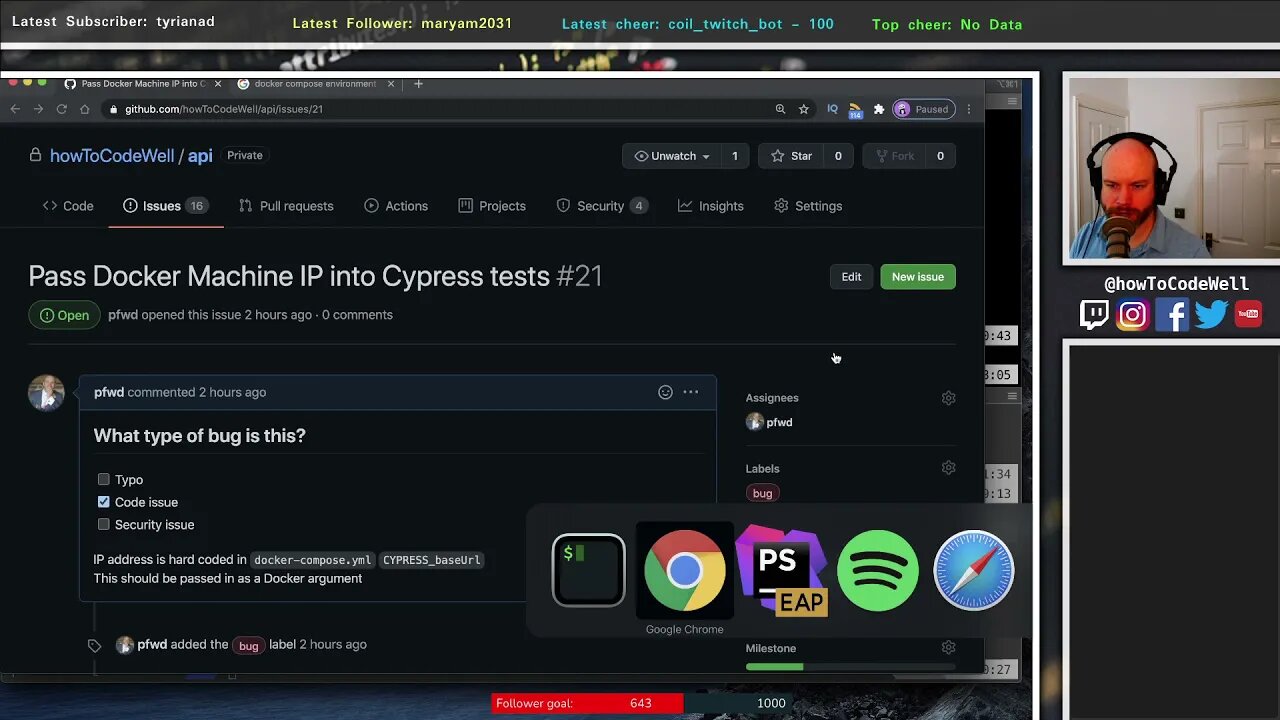Click the bug label in sidebar
Image resolution: width=1280 pixels, height=720 pixels.
point(762,493)
